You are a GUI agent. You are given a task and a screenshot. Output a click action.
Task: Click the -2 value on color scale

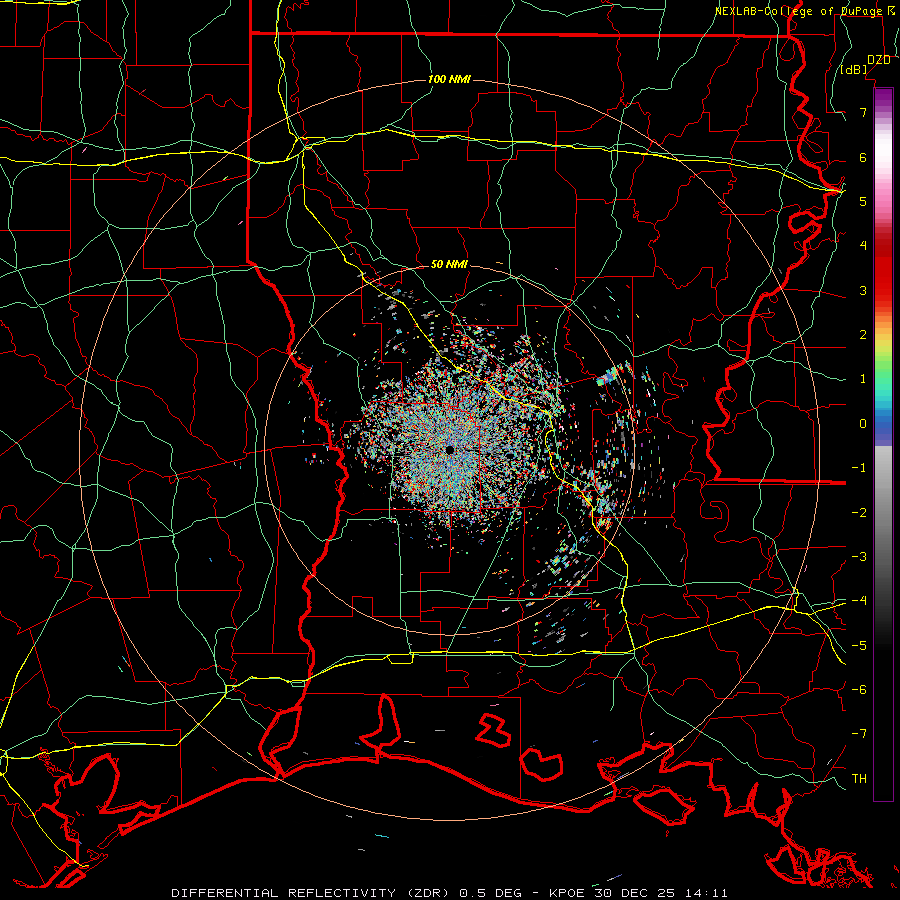tap(859, 513)
